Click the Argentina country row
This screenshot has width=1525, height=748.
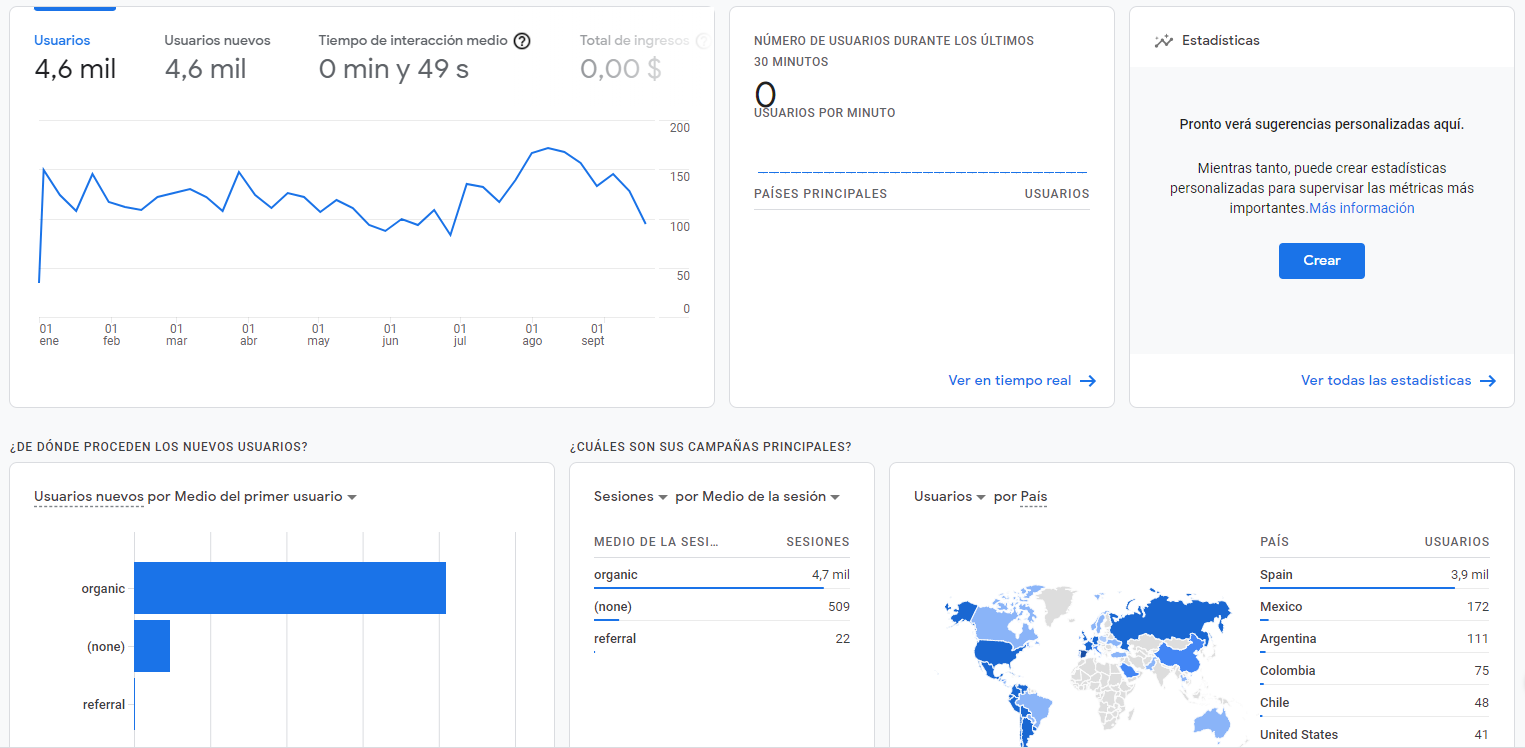pos(1374,639)
